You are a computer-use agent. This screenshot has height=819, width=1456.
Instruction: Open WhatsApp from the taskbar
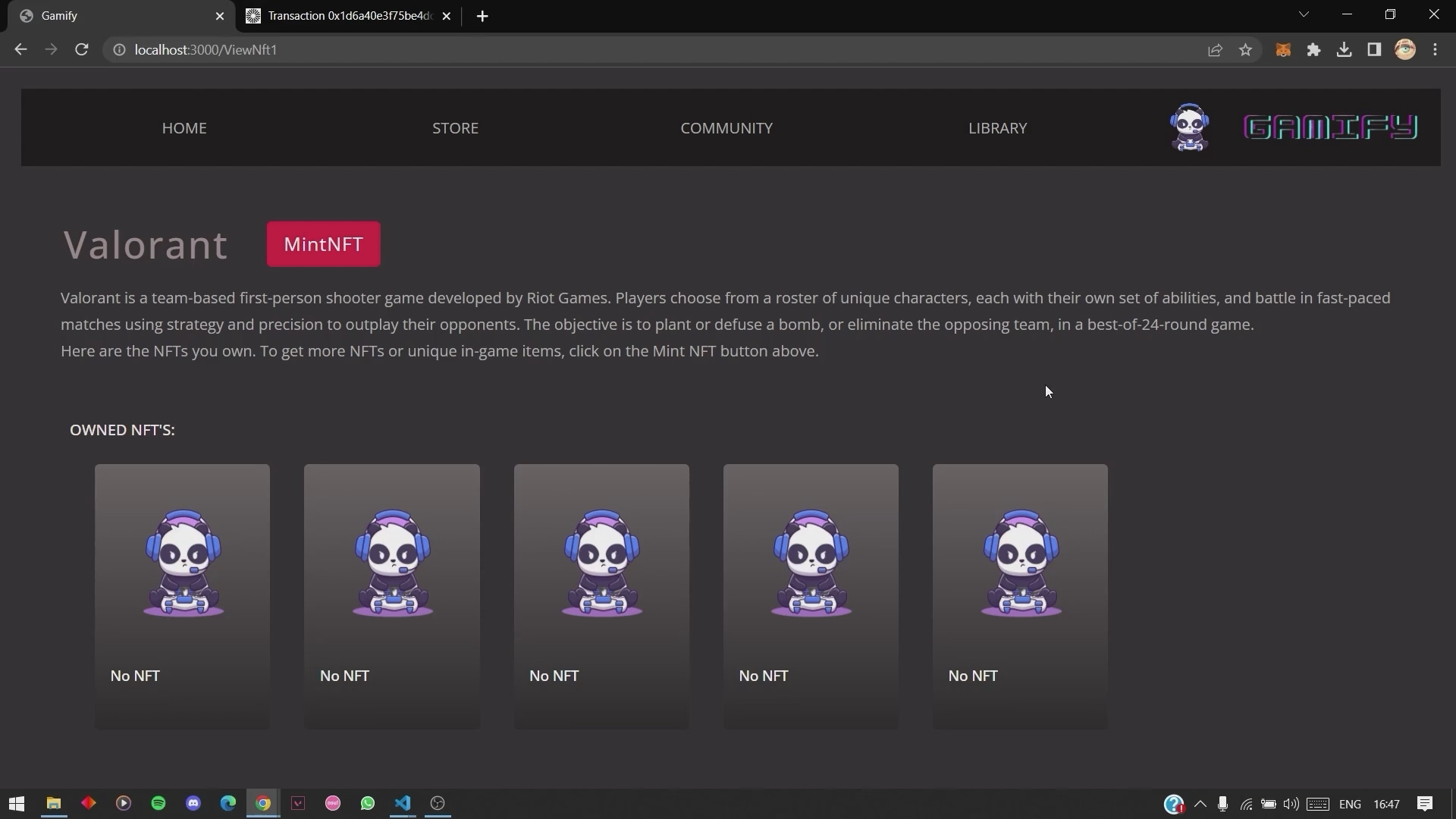[x=368, y=803]
